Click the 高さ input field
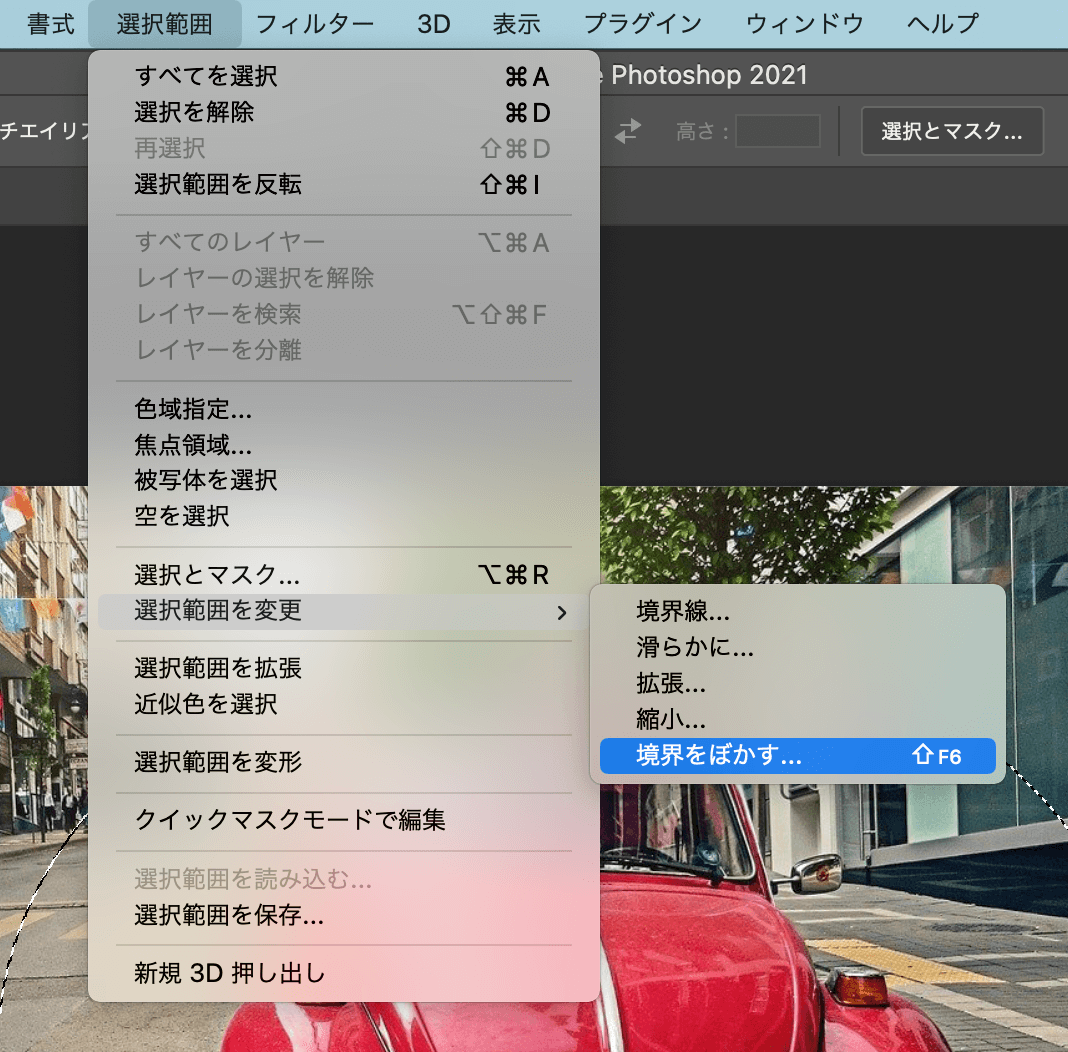Image resolution: width=1068 pixels, height=1052 pixels. 778,131
